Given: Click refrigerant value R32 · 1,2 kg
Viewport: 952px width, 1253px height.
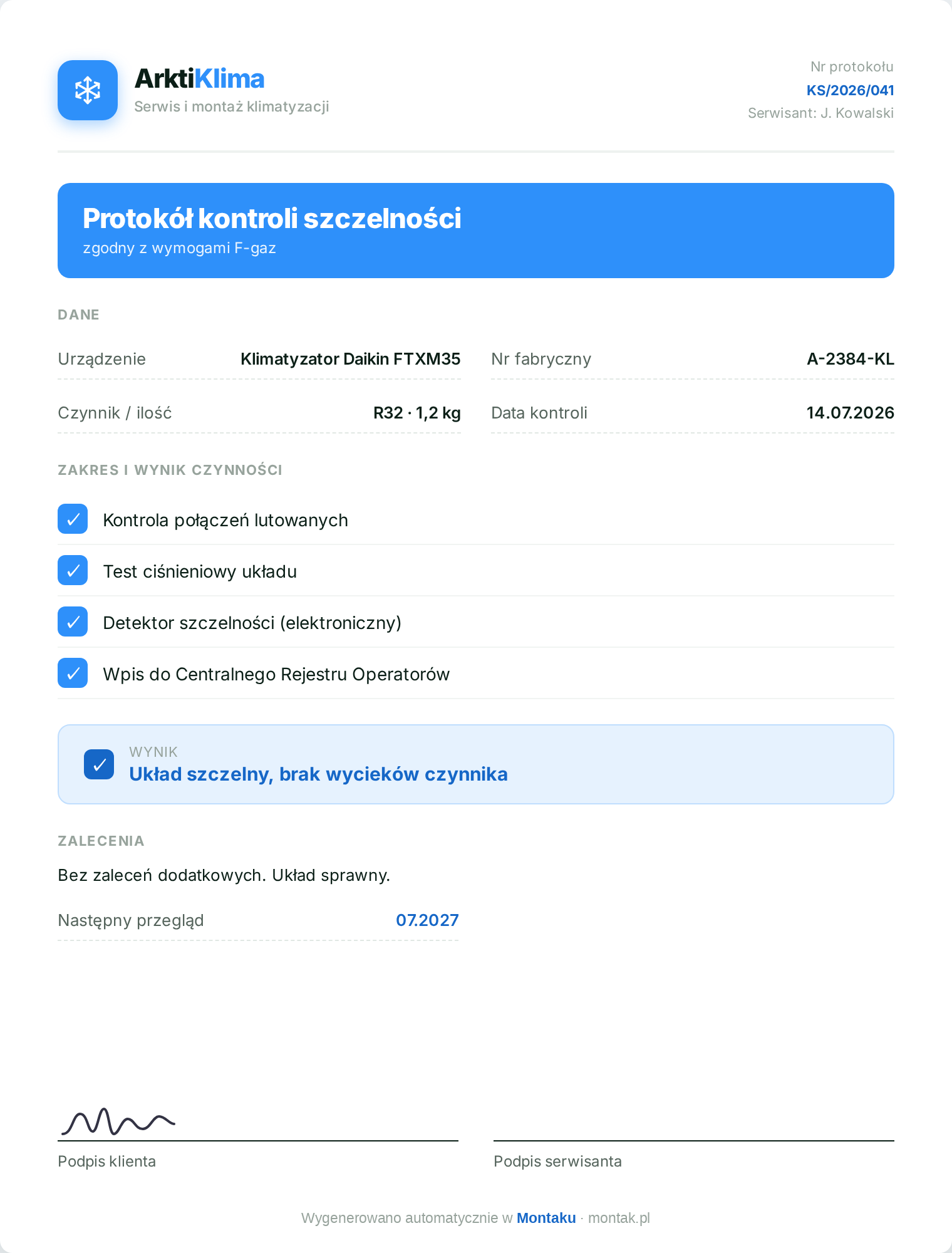Looking at the screenshot, I should pos(417,413).
